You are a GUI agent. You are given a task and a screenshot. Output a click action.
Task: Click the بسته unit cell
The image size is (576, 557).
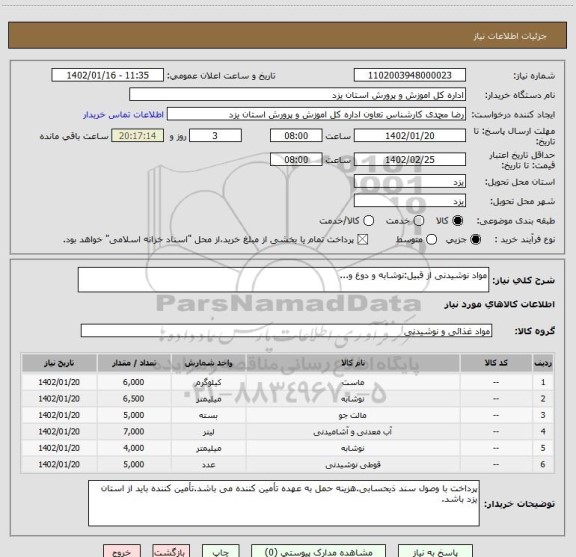(209, 415)
